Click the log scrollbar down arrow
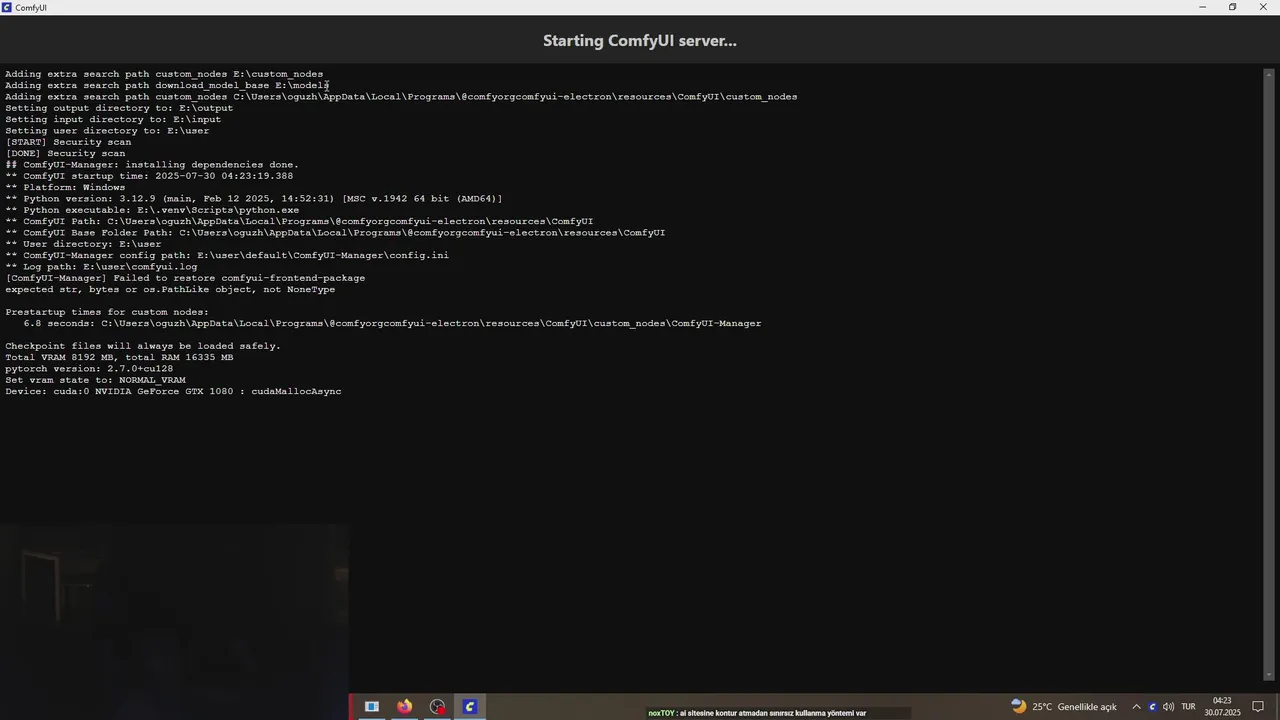This screenshot has height=720, width=1280. pyautogui.click(x=1270, y=676)
